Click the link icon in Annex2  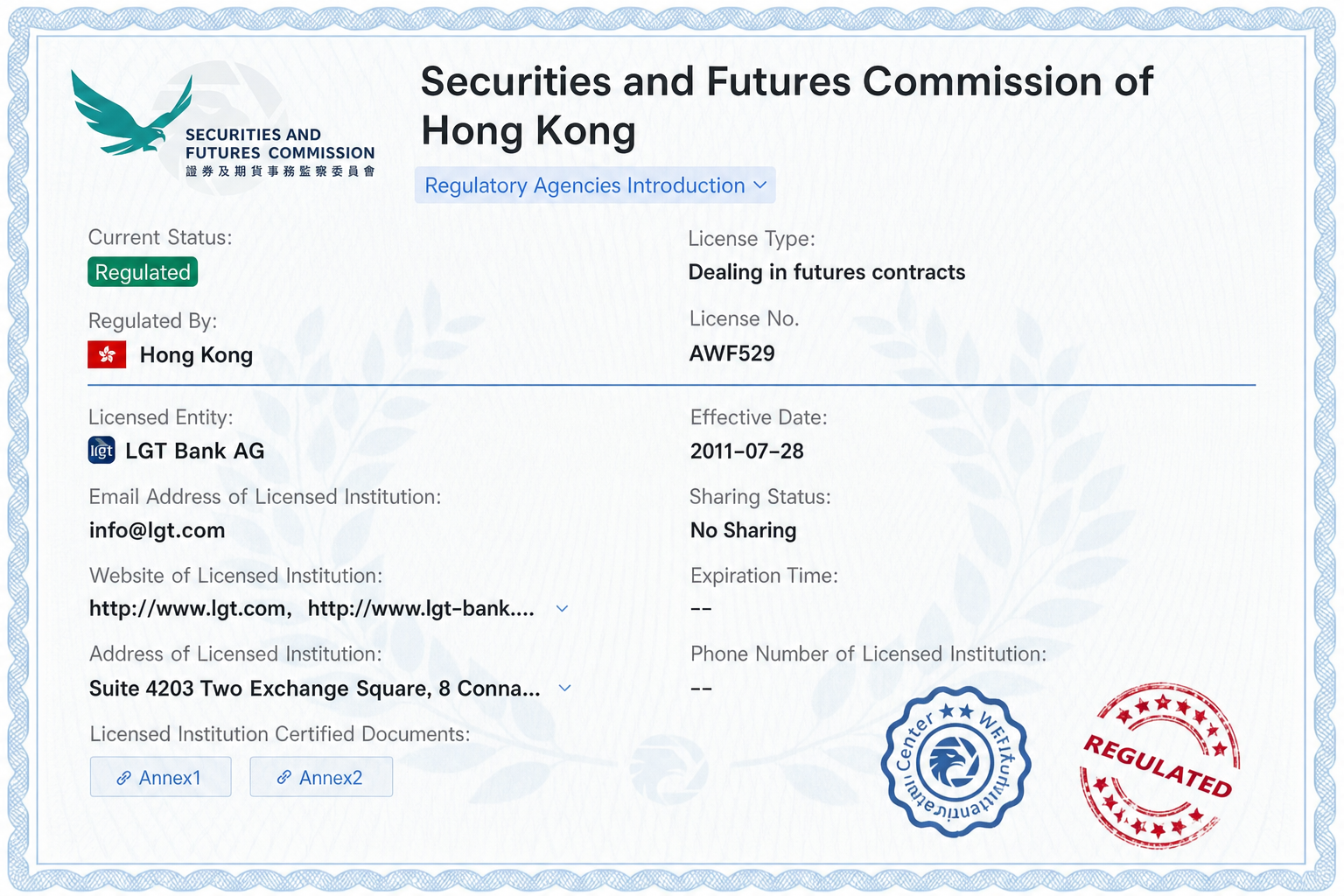click(284, 777)
